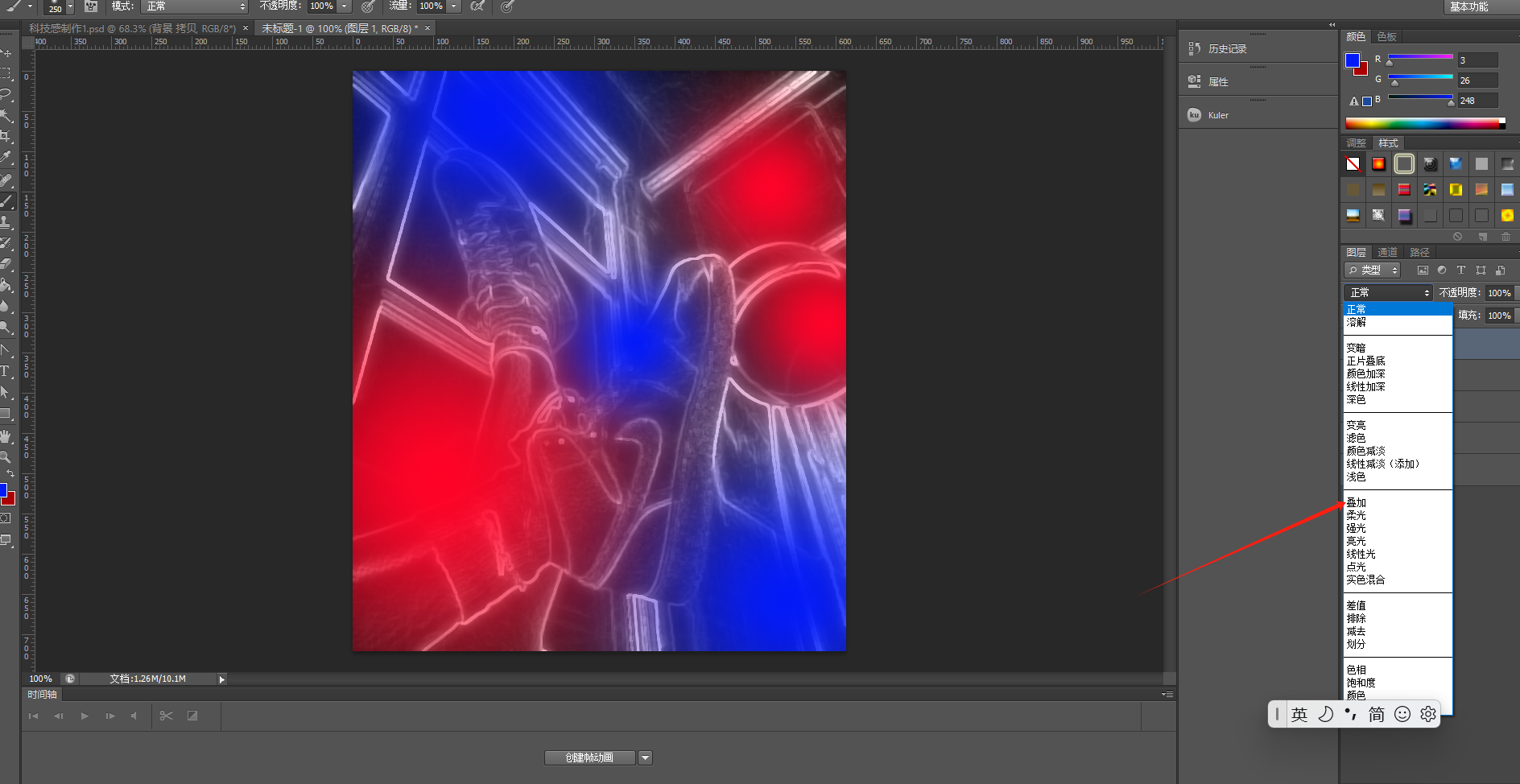Viewport: 1520px width, 784px height.
Task: Open the flow (流量) slider dropdown
Action: [454, 6]
